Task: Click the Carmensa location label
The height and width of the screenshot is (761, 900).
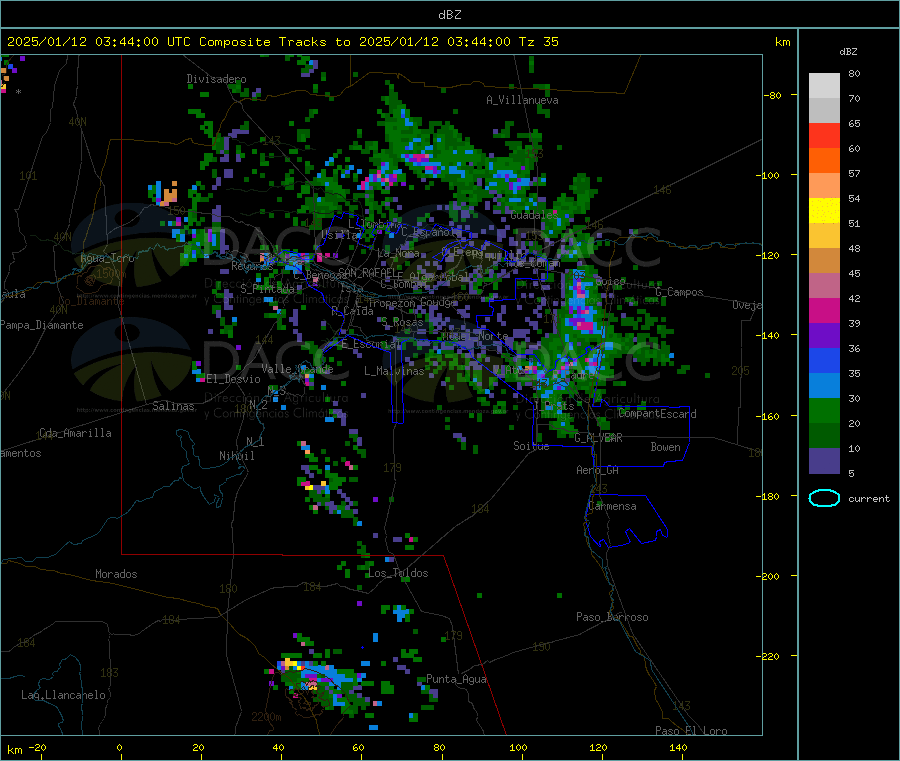Action: (x=612, y=506)
